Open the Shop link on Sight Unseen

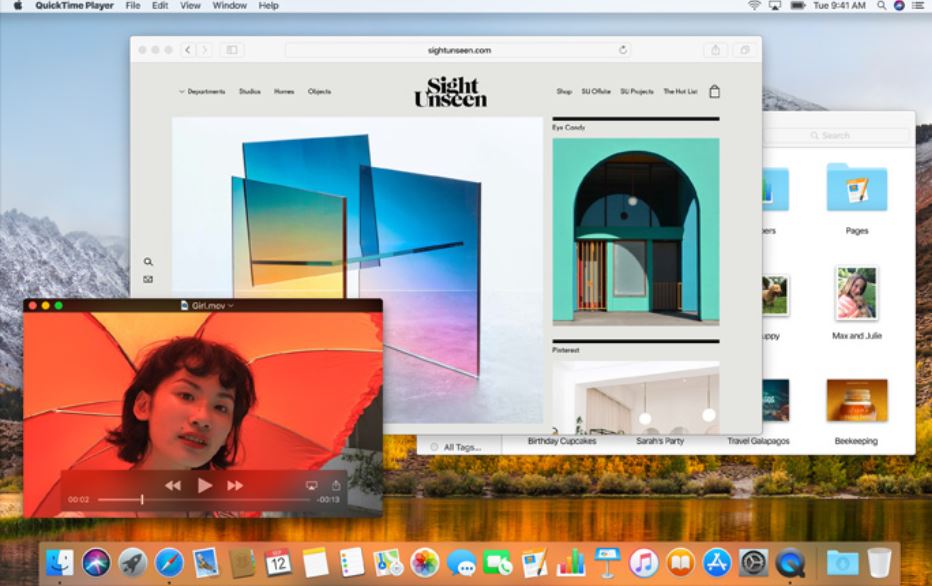tap(564, 92)
